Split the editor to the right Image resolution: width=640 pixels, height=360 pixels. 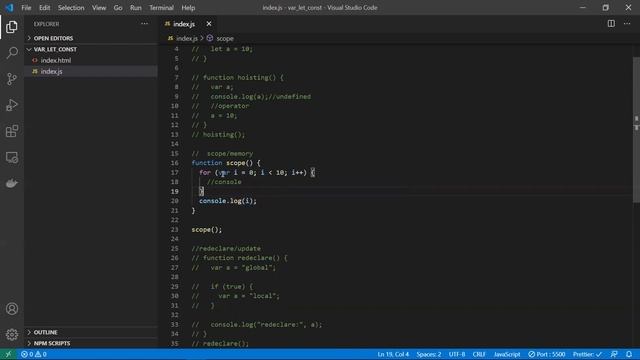click(x=611, y=24)
